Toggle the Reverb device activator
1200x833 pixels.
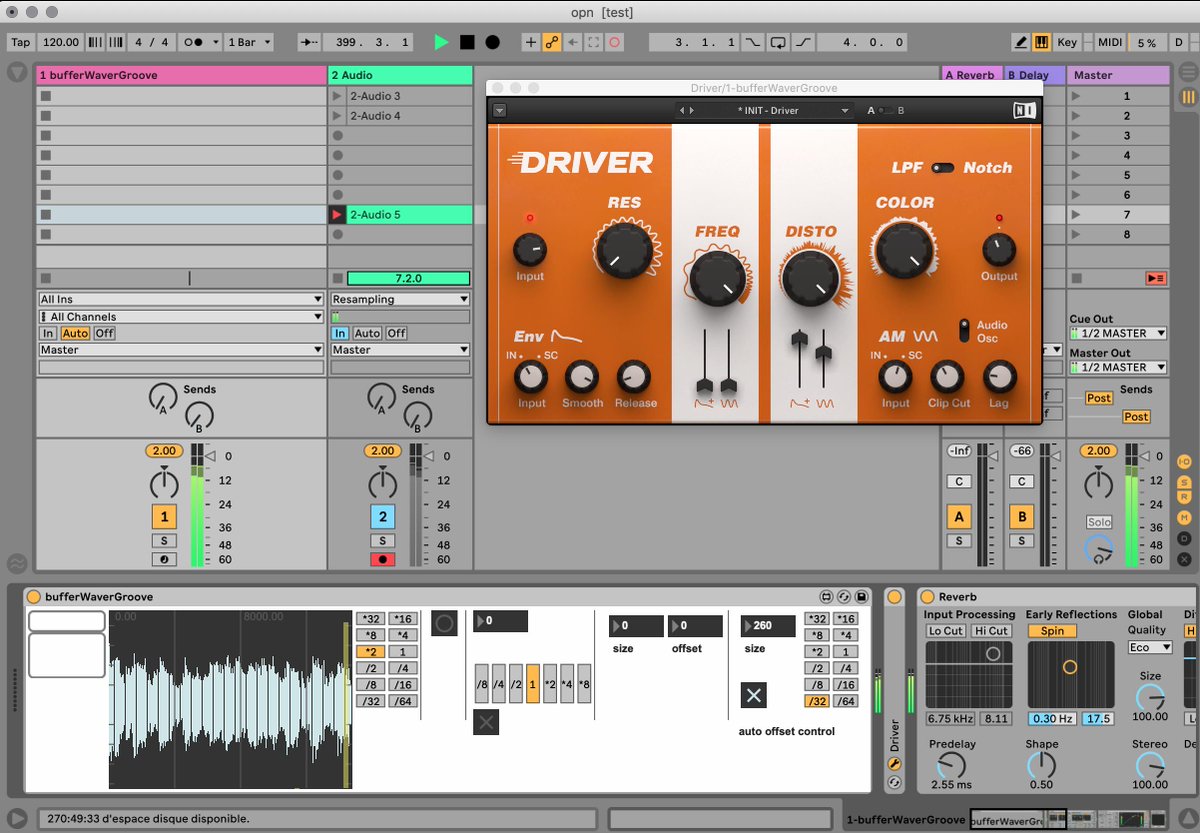pyautogui.click(x=926, y=597)
